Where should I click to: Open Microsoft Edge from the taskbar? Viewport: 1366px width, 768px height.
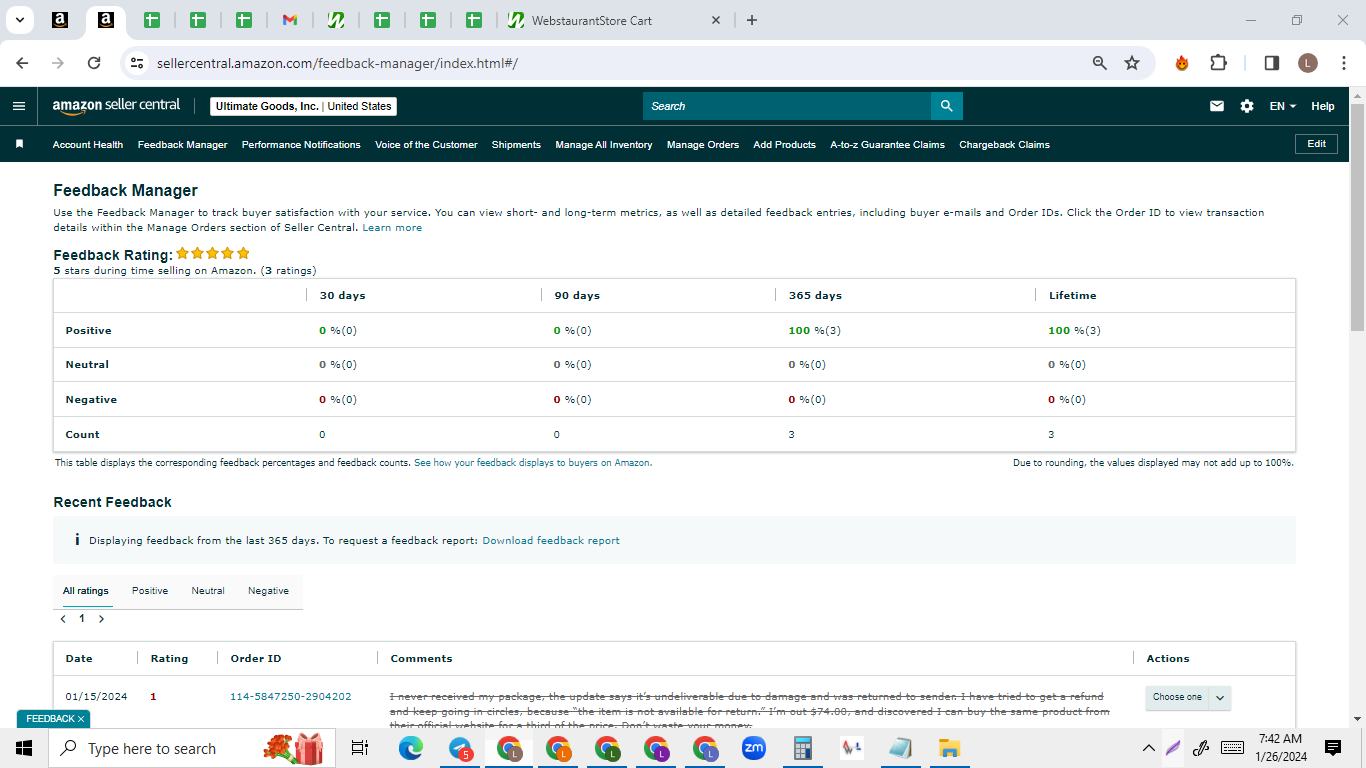point(411,748)
